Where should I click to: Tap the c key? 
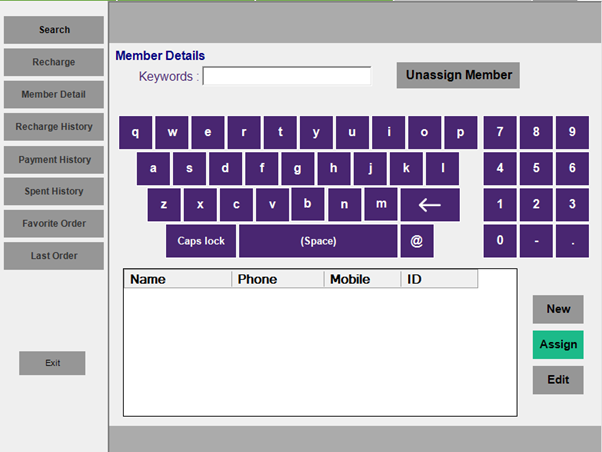[236, 205]
